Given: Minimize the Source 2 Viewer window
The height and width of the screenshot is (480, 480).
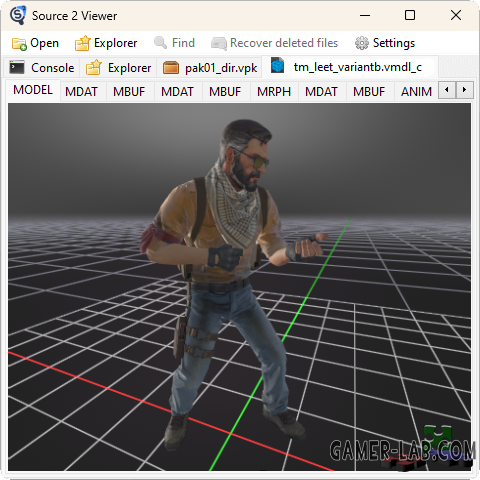Looking at the screenshot, I should click(x=365, y=15).
